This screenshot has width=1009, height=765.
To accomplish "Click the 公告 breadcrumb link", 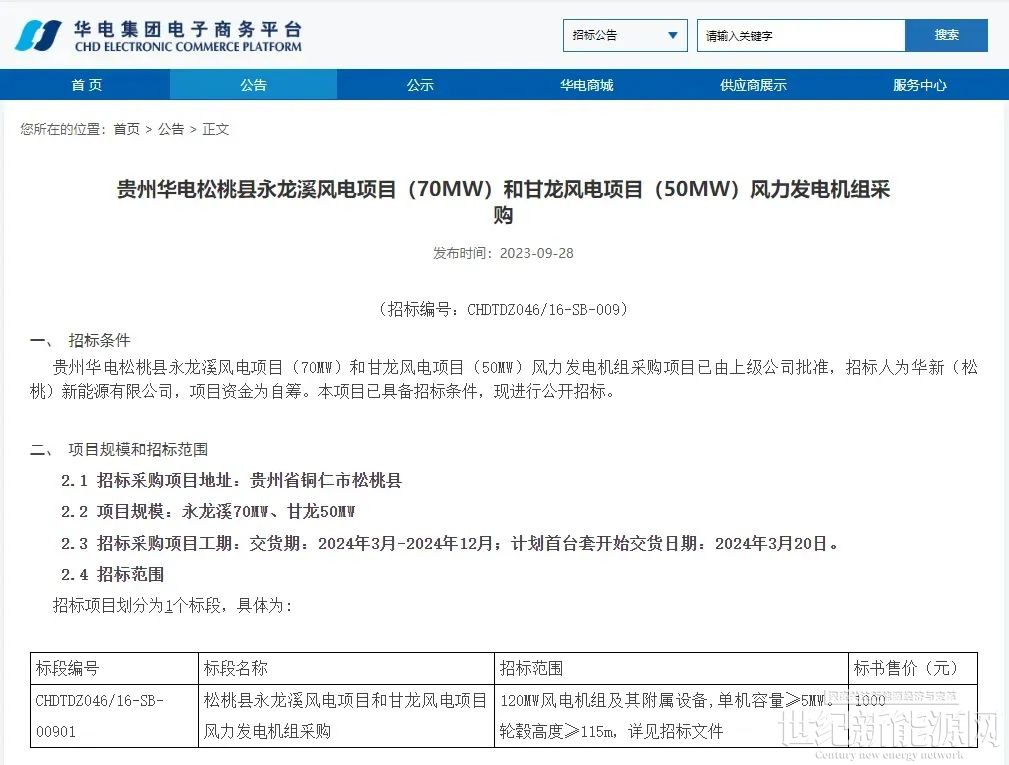I will click(171, 129).
